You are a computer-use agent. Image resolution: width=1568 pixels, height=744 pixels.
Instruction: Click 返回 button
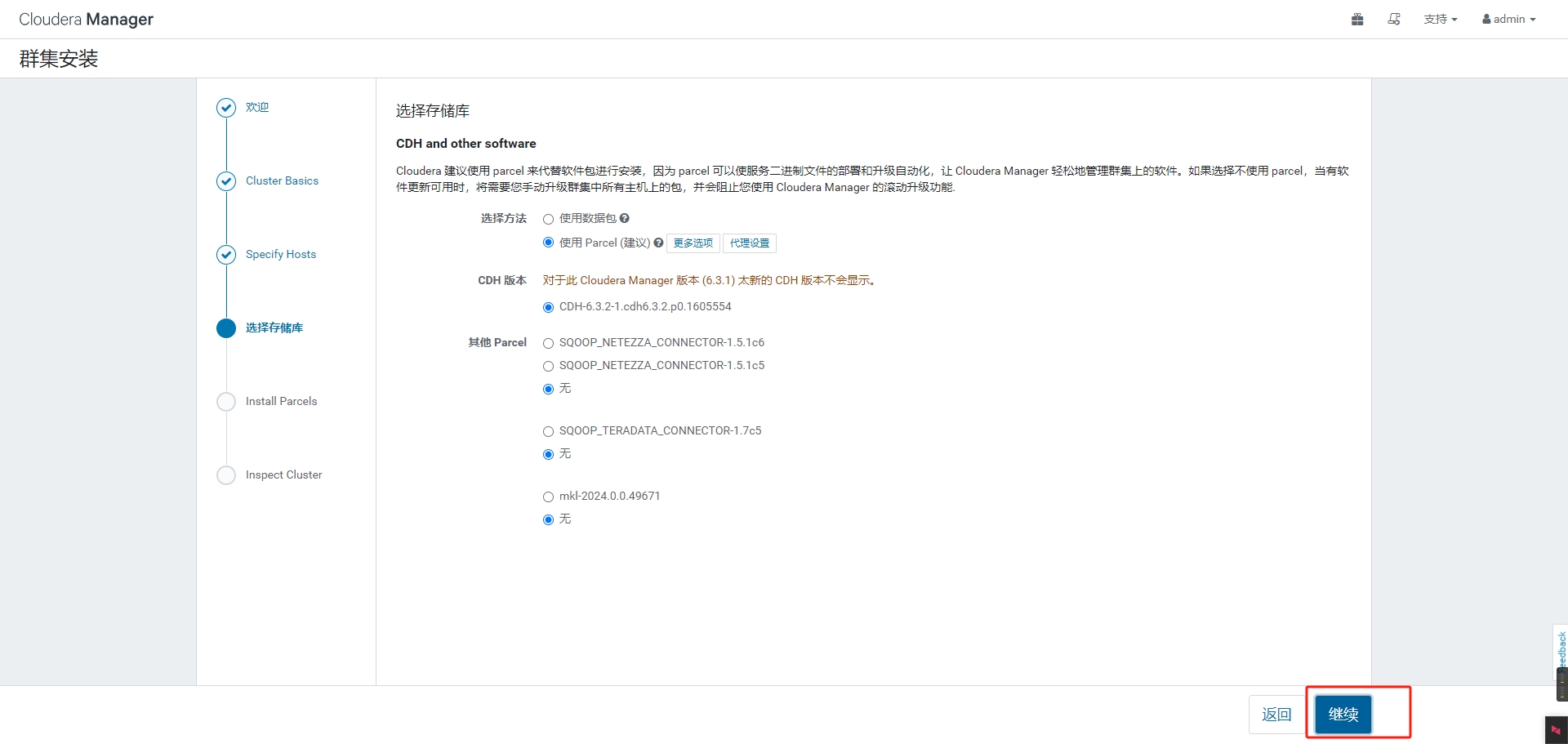coord(1276,715)
